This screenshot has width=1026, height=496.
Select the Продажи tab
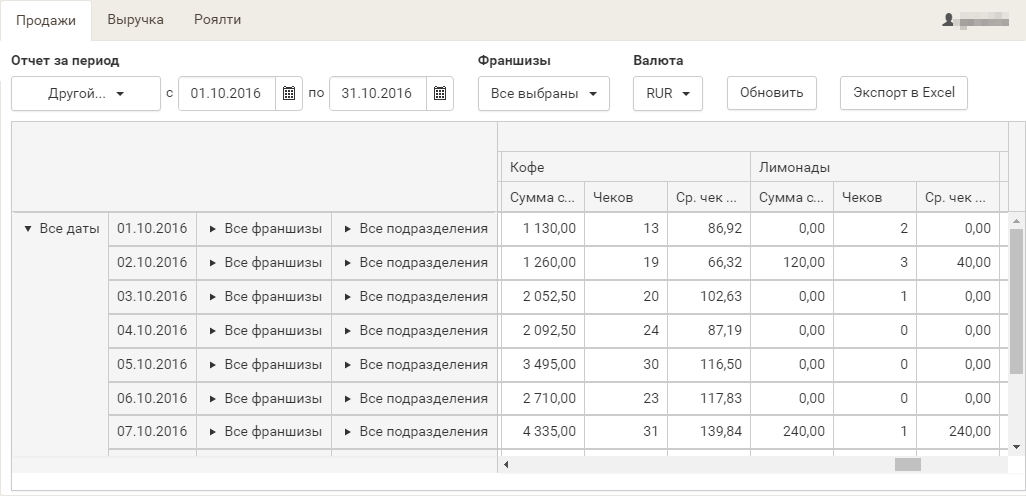point(46,20)
